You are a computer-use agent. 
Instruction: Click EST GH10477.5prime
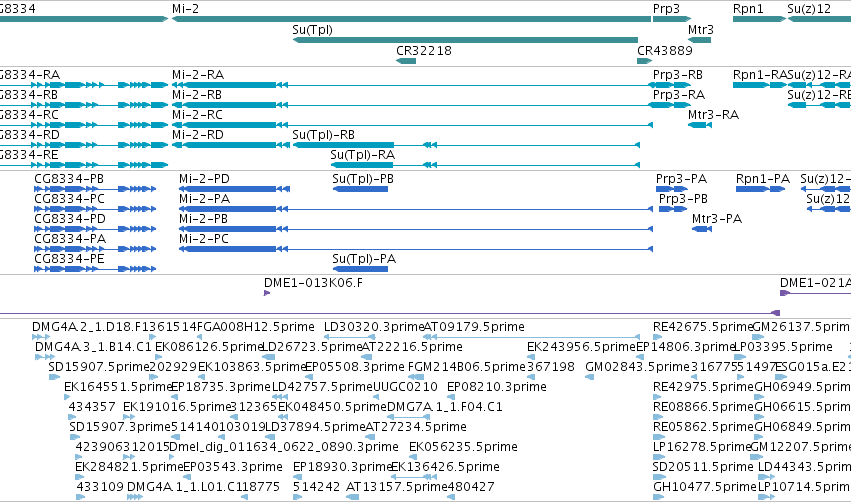tap(658, 497)
